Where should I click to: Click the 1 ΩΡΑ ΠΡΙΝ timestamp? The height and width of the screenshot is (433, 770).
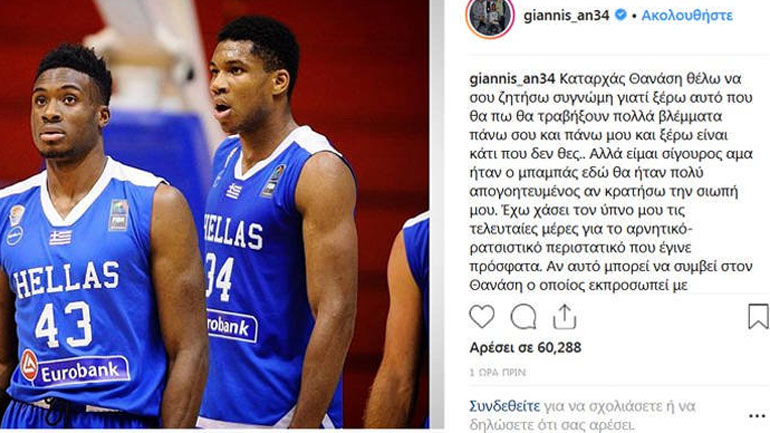pos(497,373)
